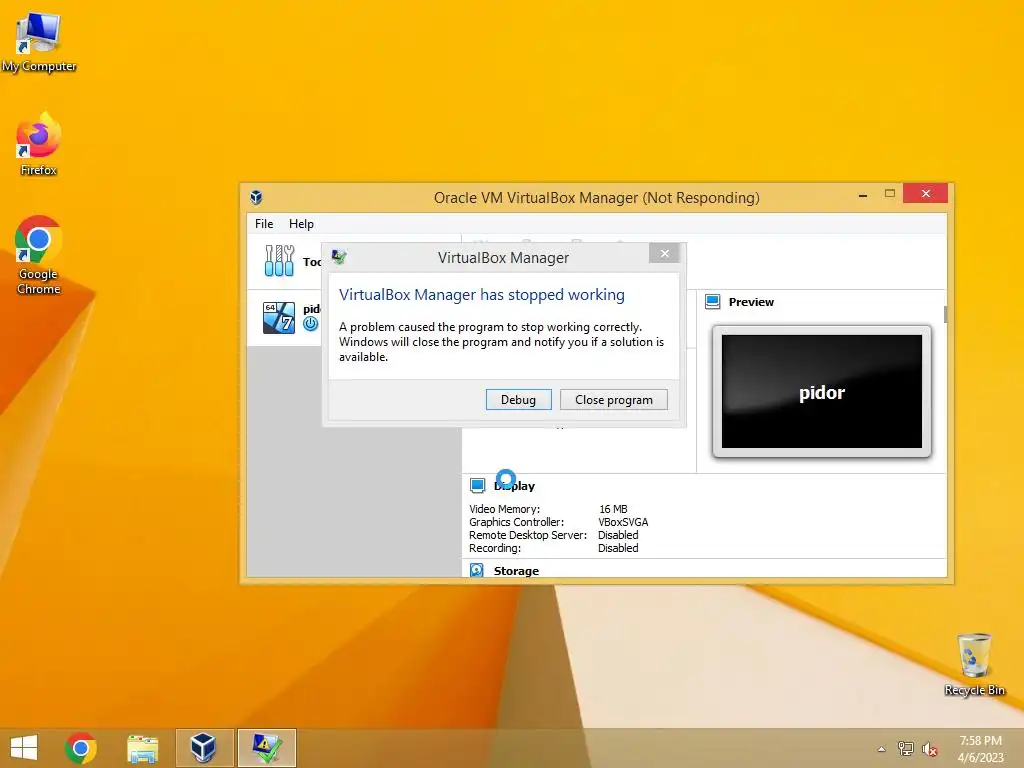Open the Help menu in VirtualBox Manager
The width and height of the screenshot is (1024, 768).
coord(301,223)
